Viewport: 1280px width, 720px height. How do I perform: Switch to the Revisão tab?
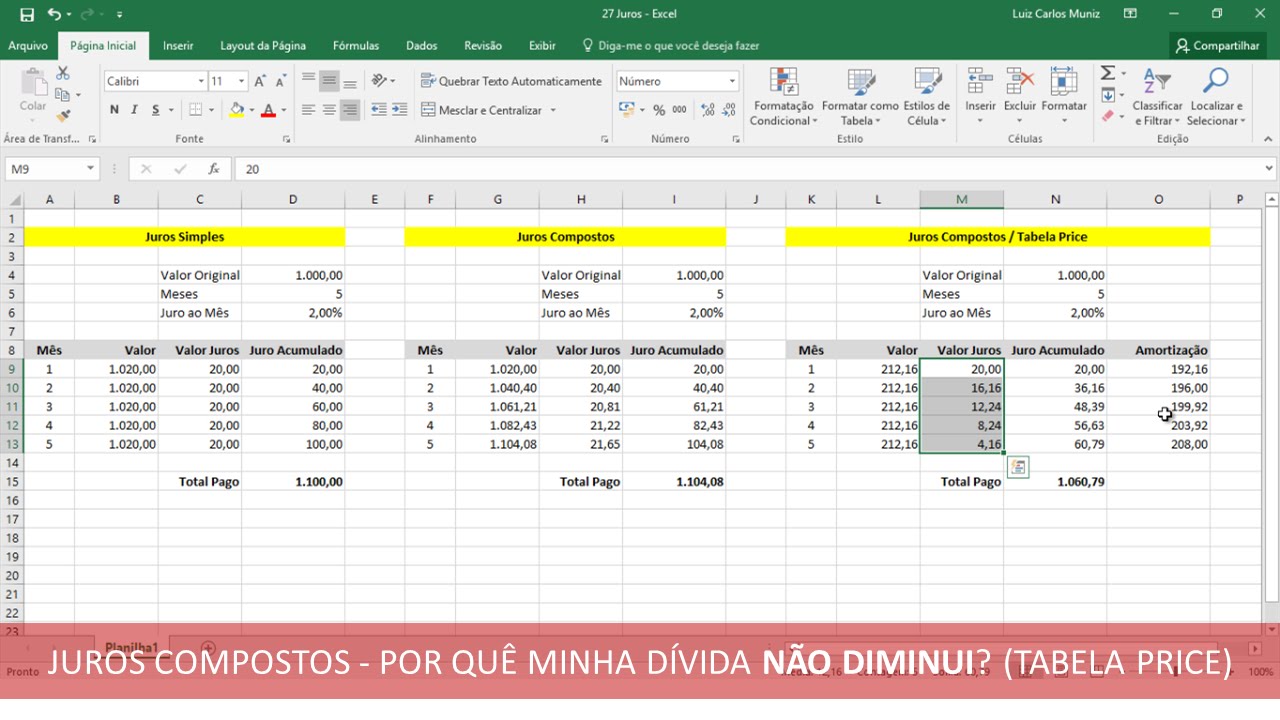tap(483, 45)
